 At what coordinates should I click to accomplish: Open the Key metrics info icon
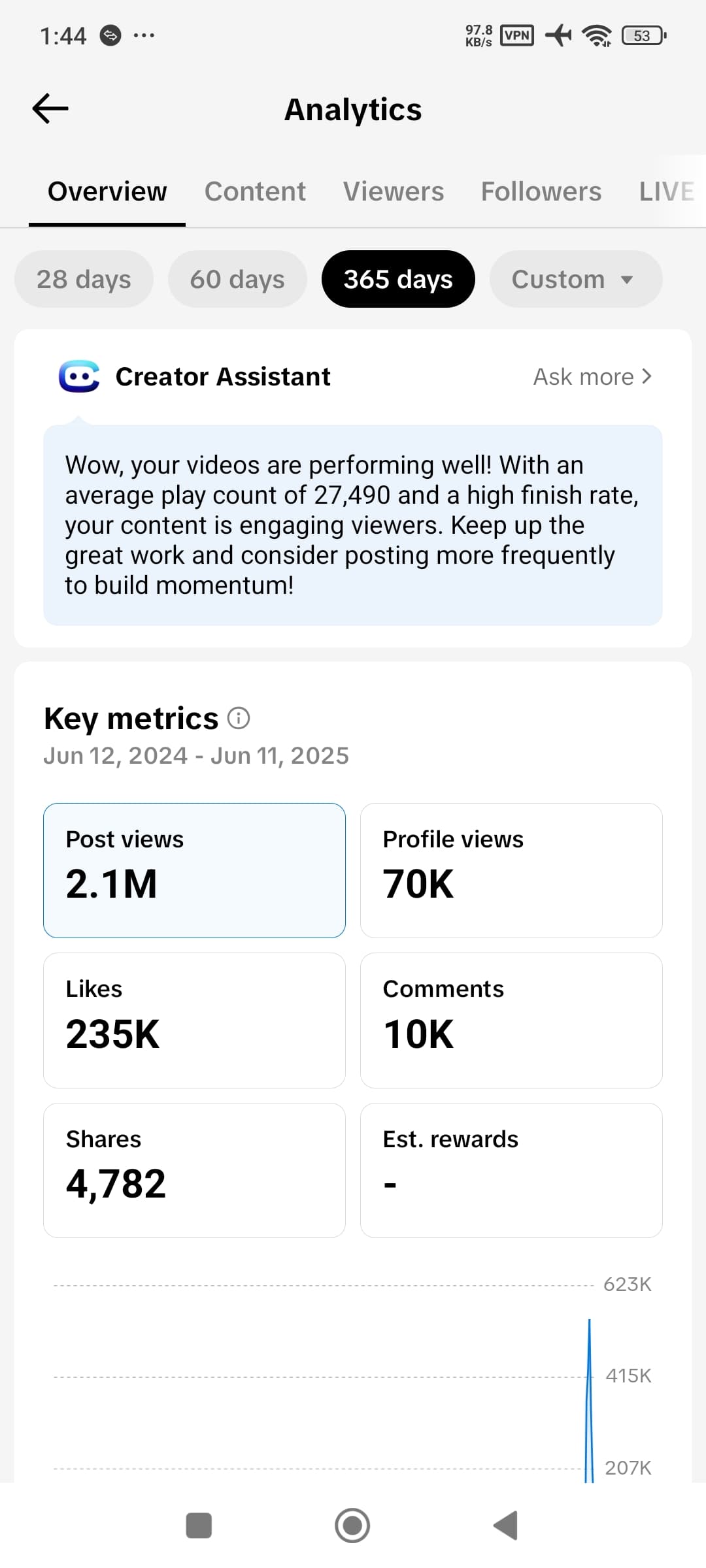tap(239, 718)
